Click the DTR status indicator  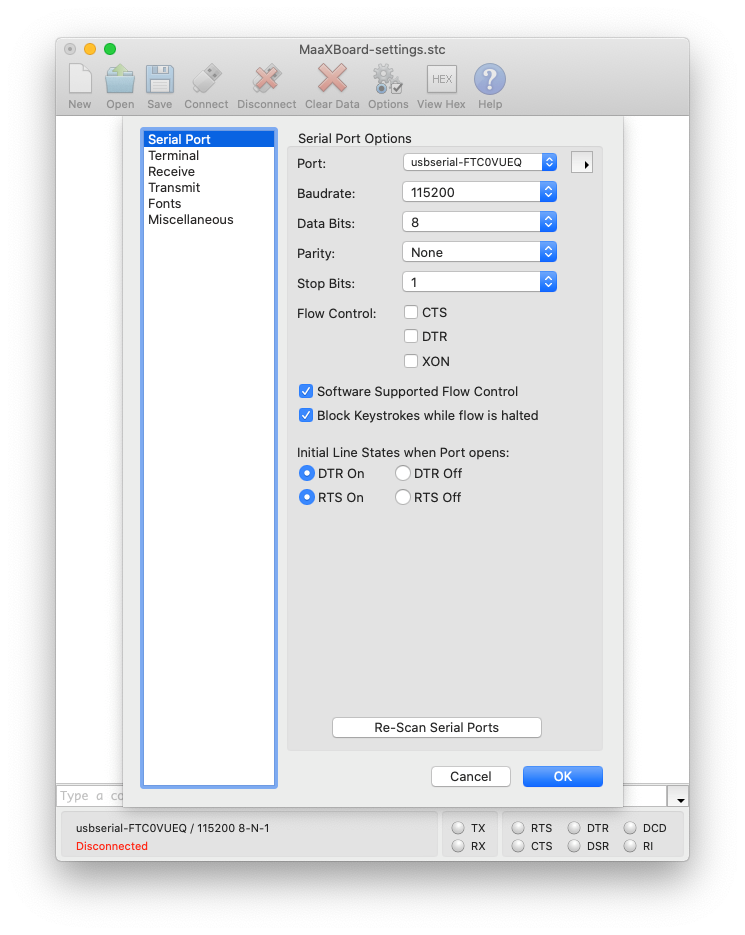pyautogui.click(x=574, y=828)
